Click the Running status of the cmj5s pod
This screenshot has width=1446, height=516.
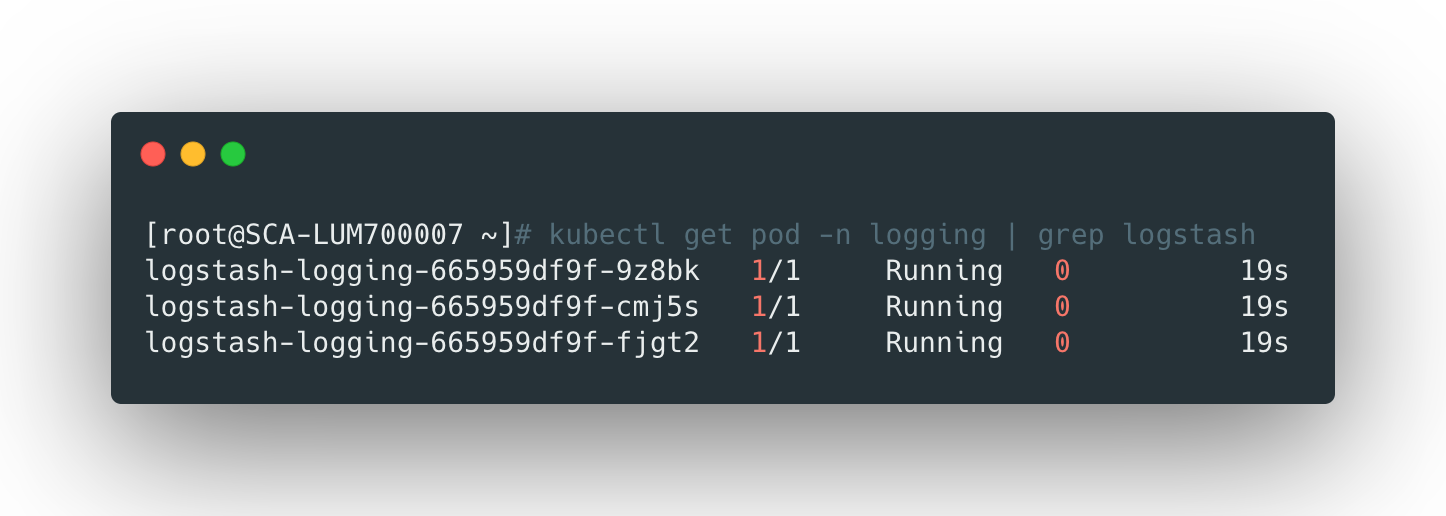coord(944,307)
